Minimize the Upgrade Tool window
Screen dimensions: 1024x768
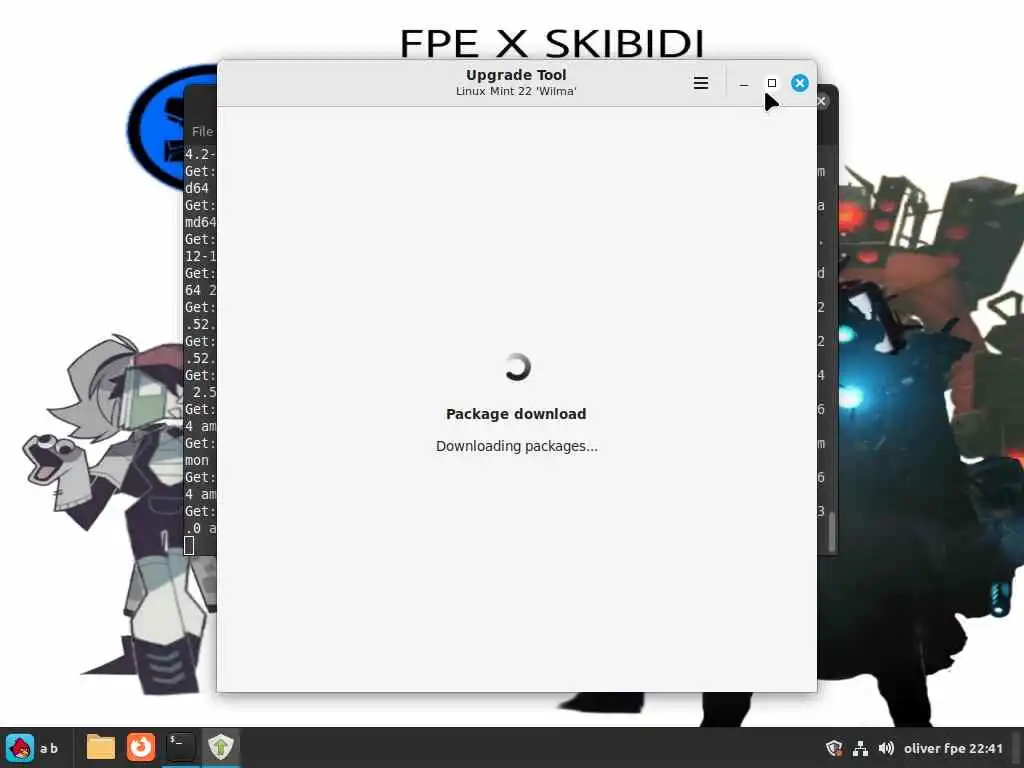point(744,84)
